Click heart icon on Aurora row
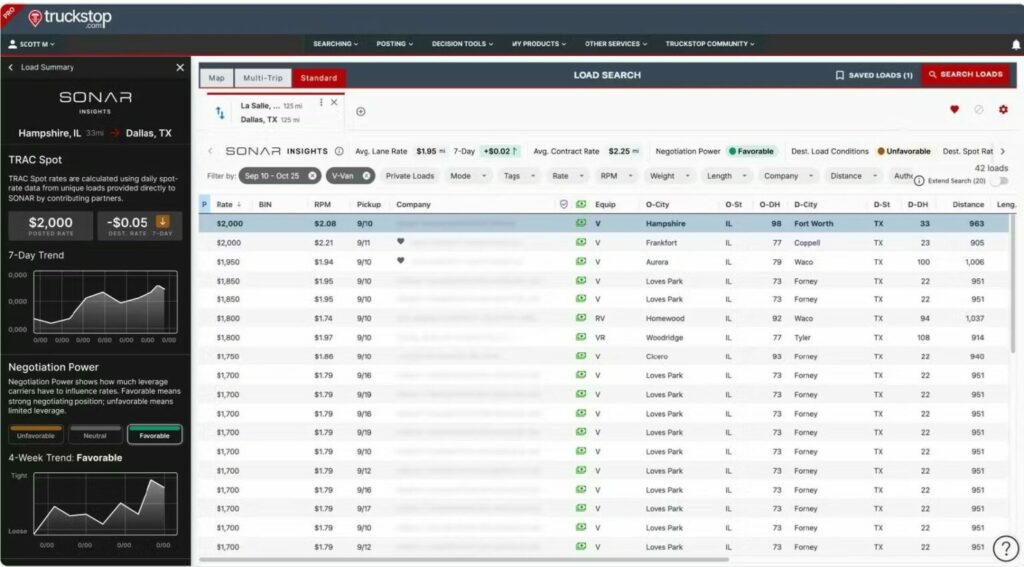 tap(400, 261)
